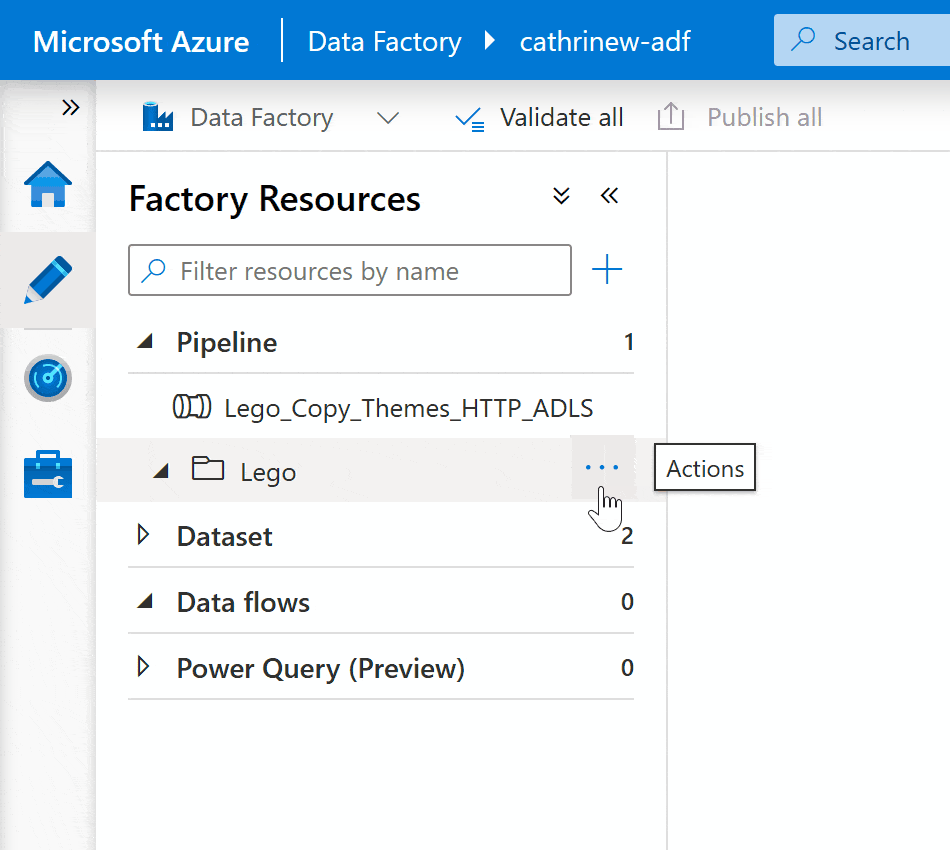Collapse the Lego folder
This screenshot has height=850, width=950.
coord(160,471)
